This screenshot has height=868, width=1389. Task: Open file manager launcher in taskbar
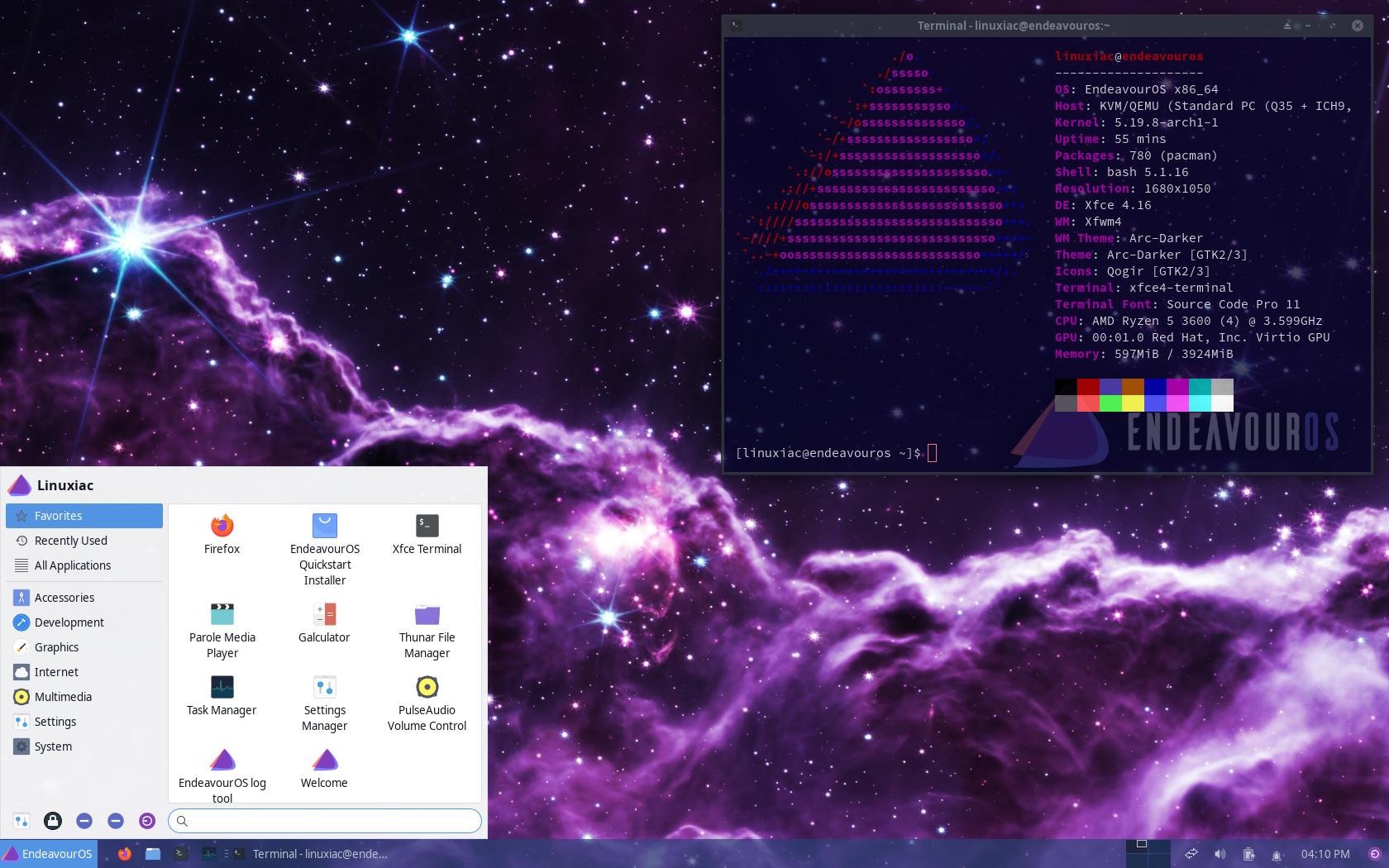pos(153,854)
